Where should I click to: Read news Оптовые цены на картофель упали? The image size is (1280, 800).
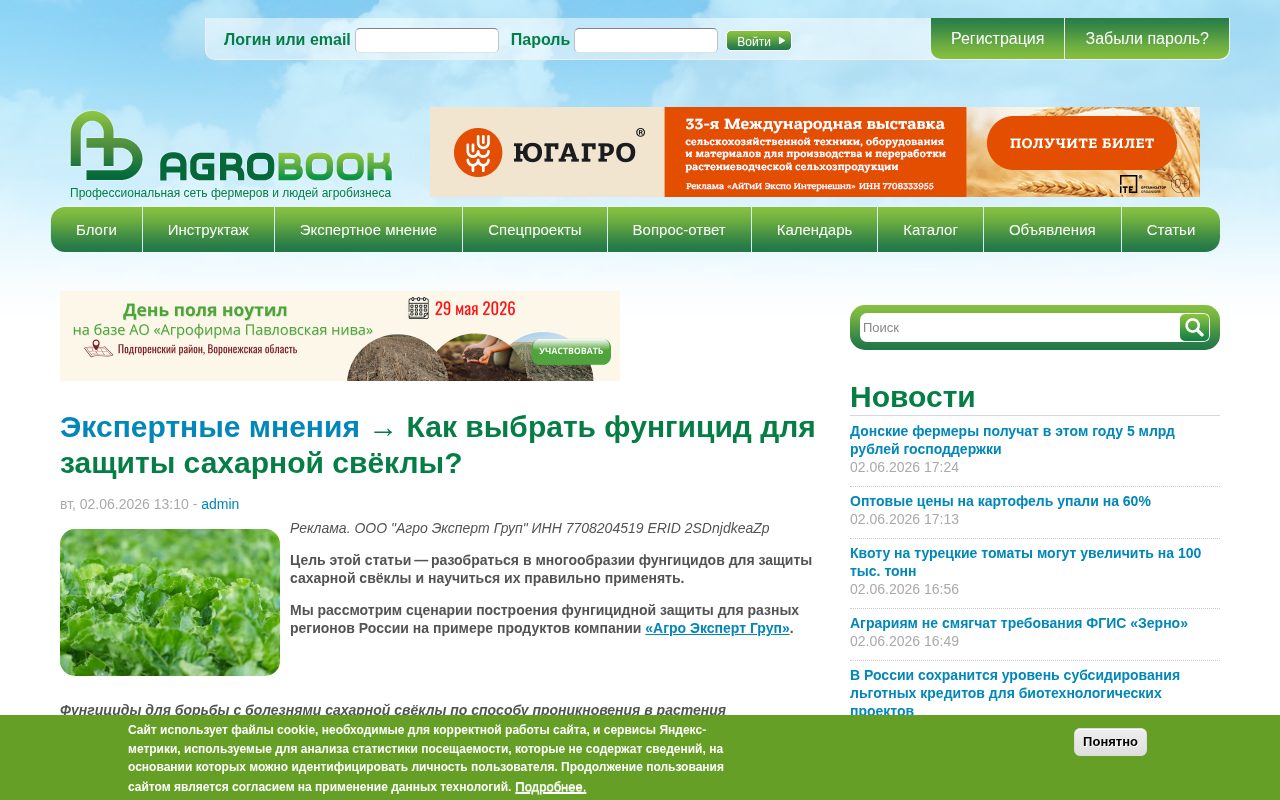click(x=1000, y=501)
